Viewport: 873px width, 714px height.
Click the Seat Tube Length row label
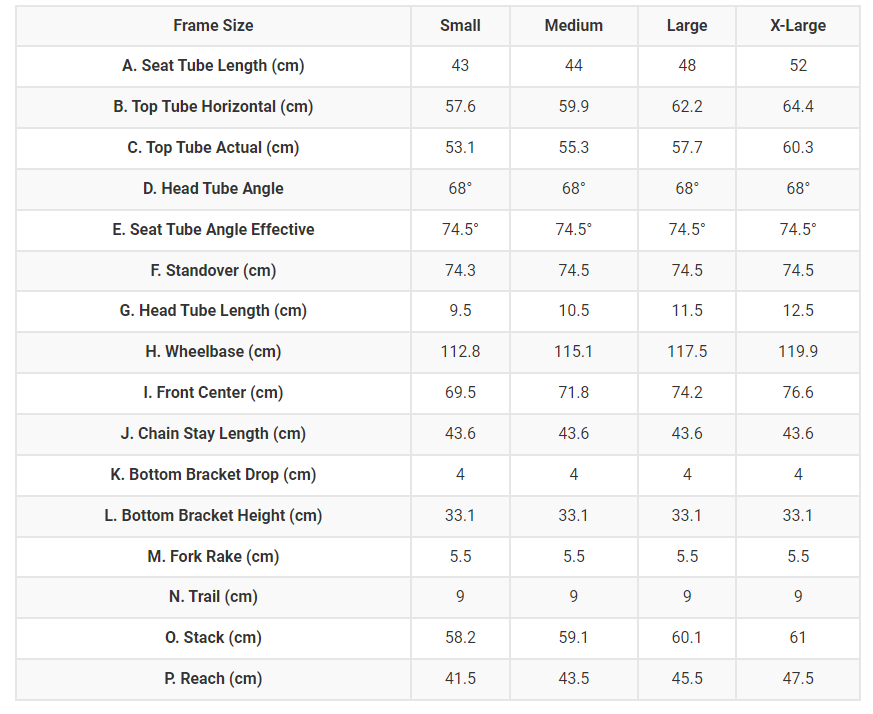click(213, 66)
